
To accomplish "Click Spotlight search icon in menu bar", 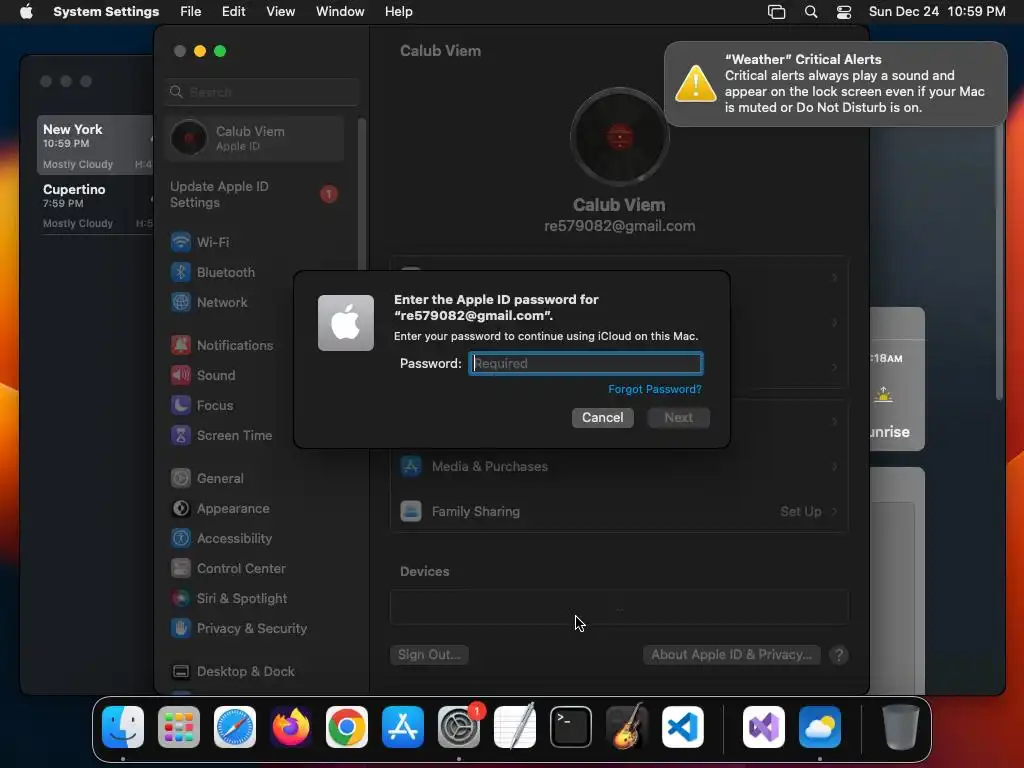I will [x=810, y=12].
